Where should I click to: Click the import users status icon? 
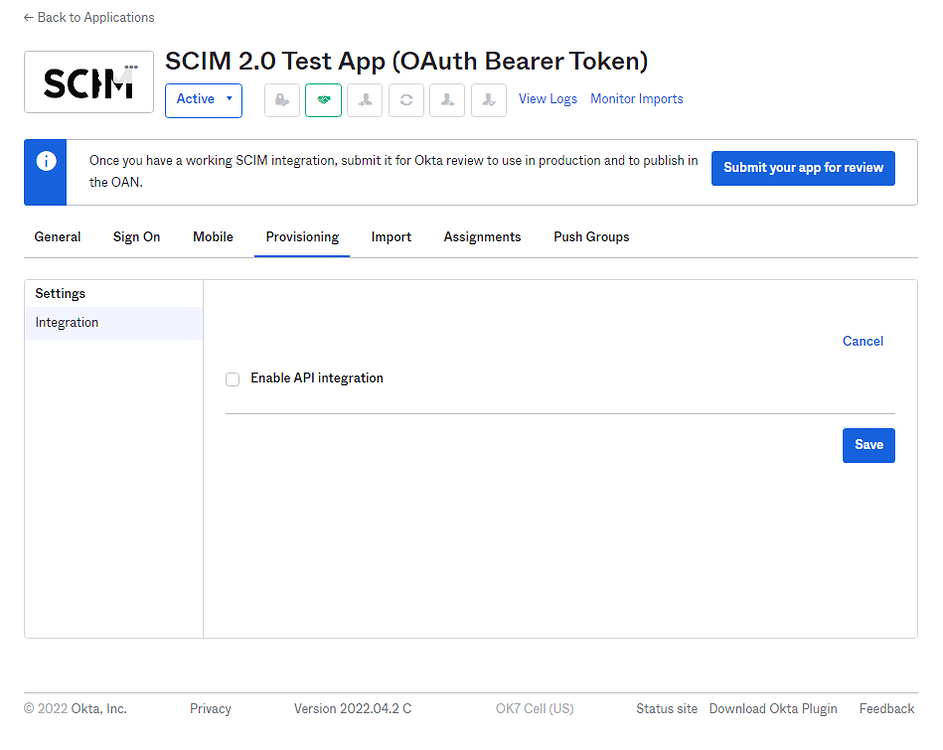[x=364, y=100]
